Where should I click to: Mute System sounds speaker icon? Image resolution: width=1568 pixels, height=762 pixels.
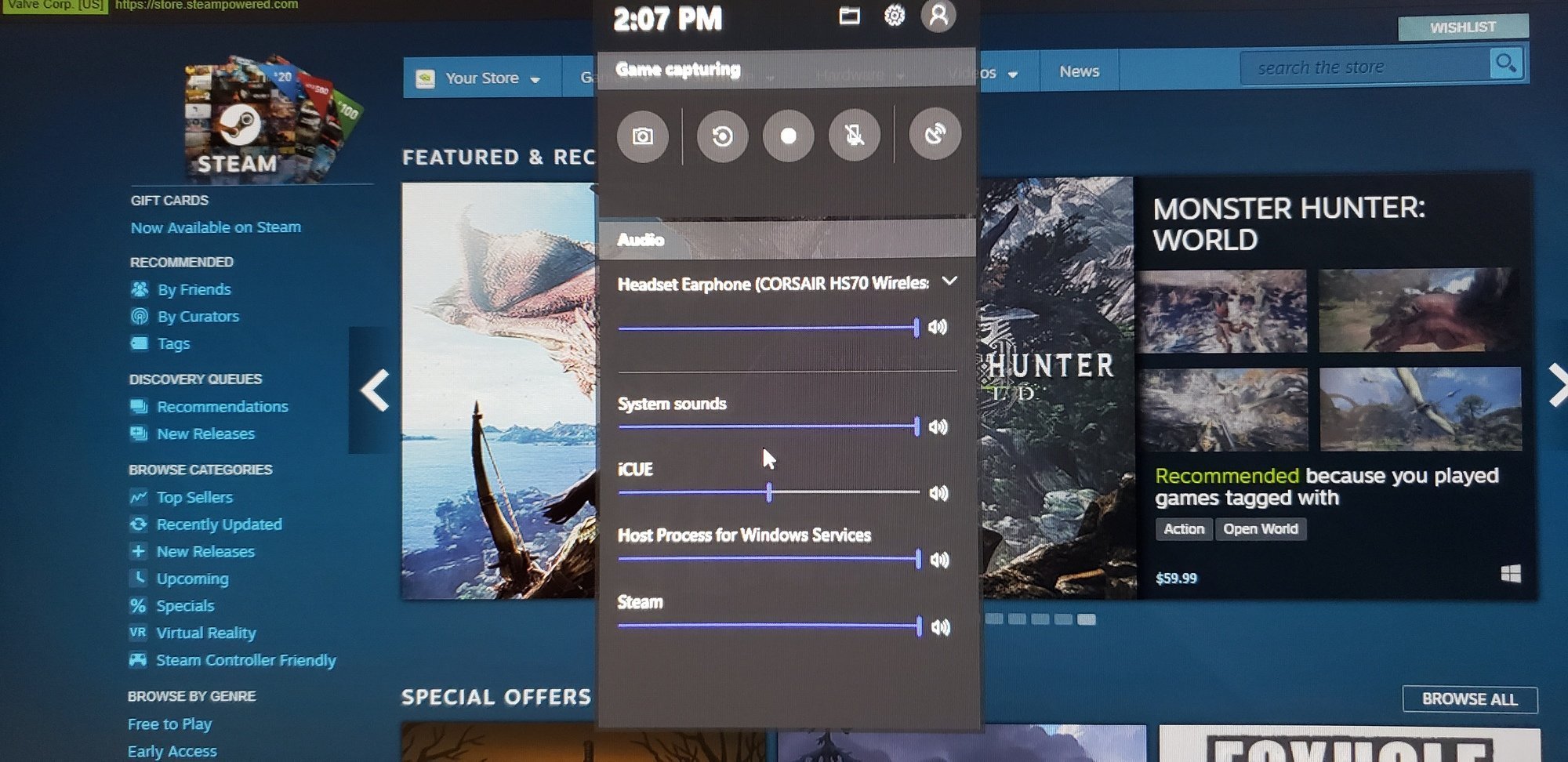pos(938,426)
